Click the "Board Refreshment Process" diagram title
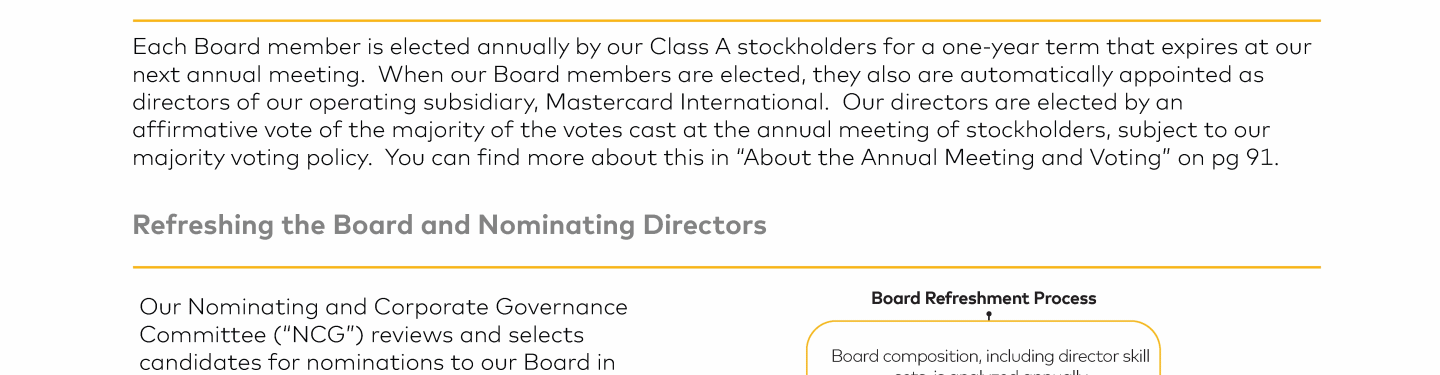The width and height of the screenshot is (1440, 375). pos(983,298)
